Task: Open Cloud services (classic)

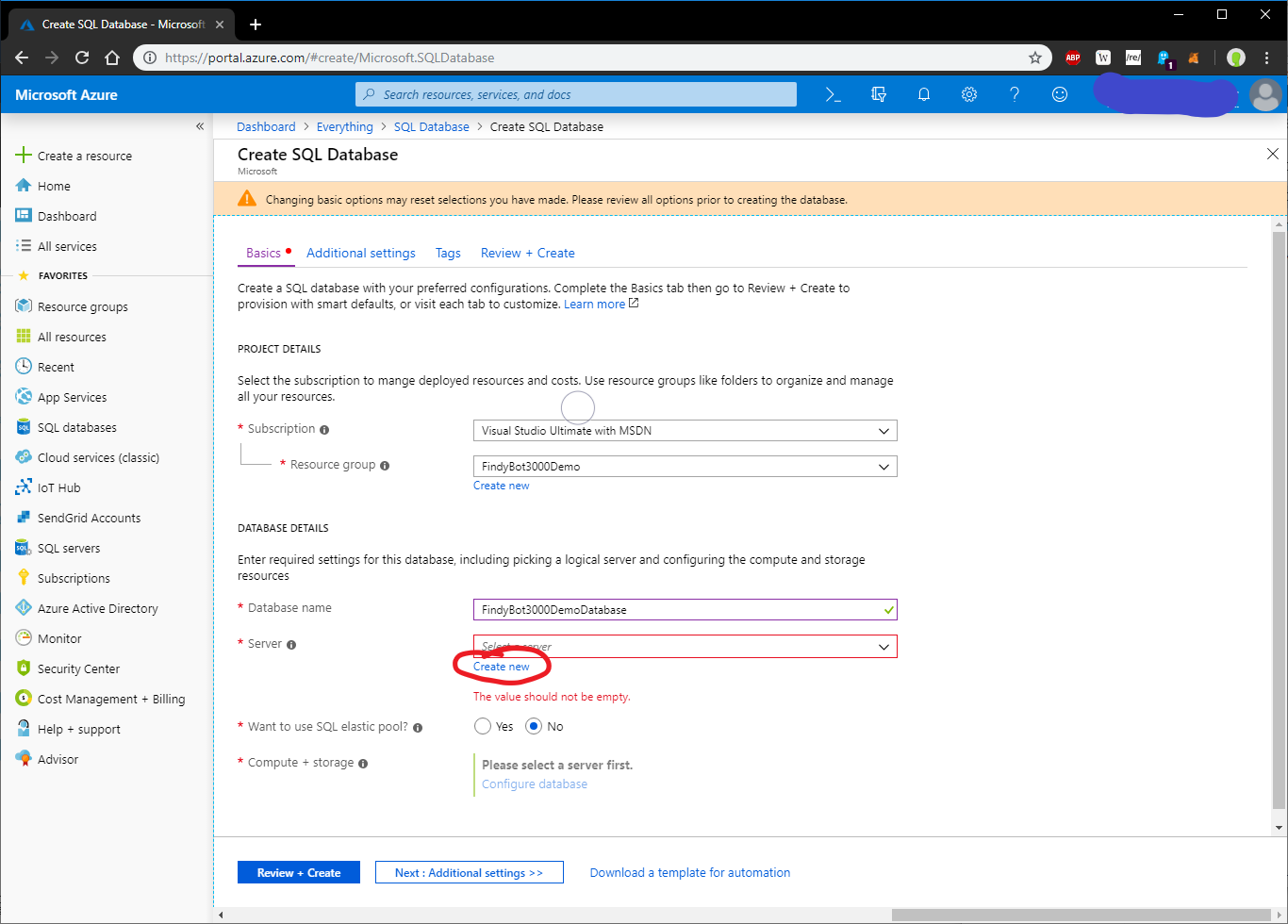Action: click(x=98, y=457)
